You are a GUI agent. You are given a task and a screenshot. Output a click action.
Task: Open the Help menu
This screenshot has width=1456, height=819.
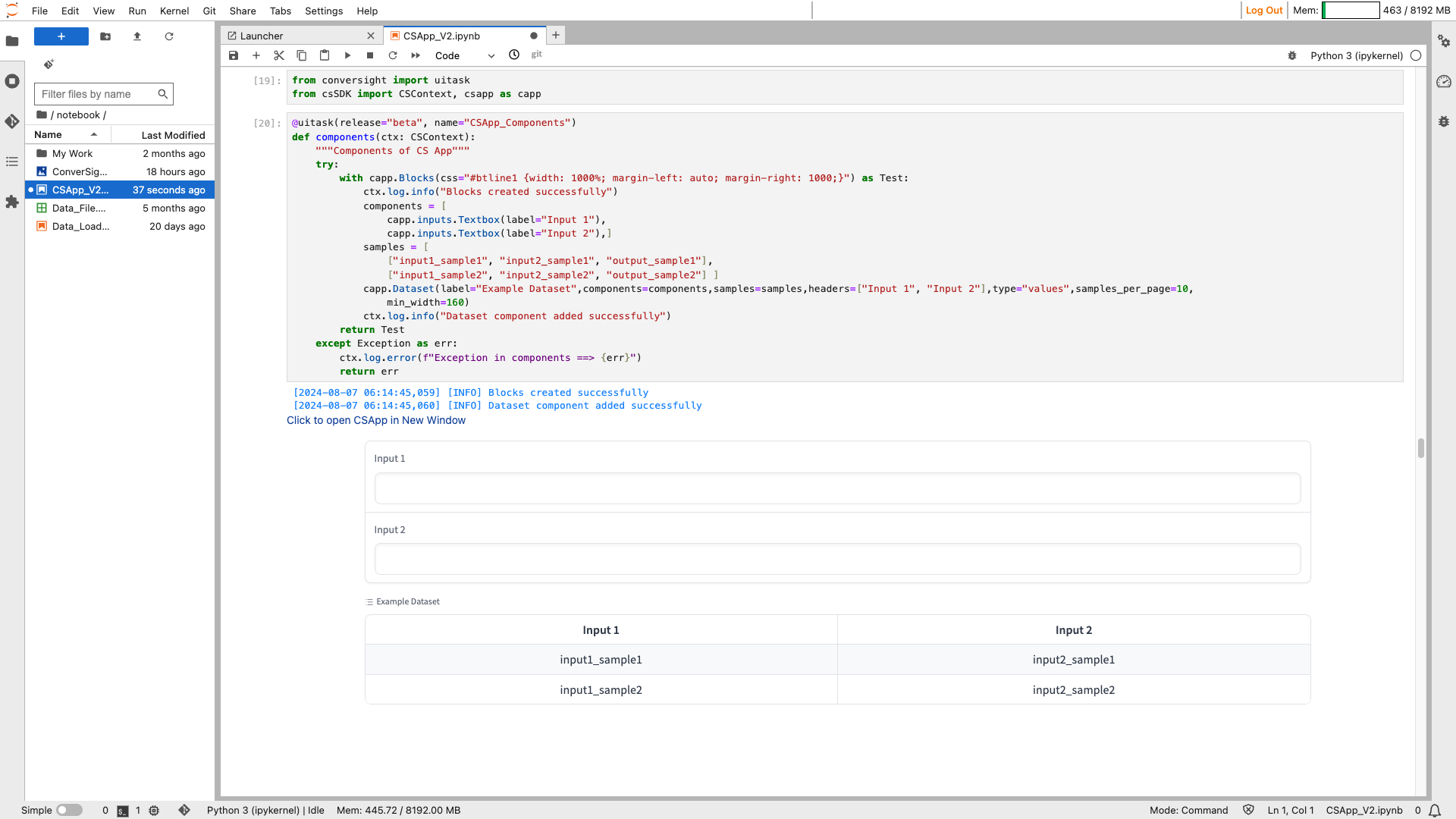click(367, 11)
